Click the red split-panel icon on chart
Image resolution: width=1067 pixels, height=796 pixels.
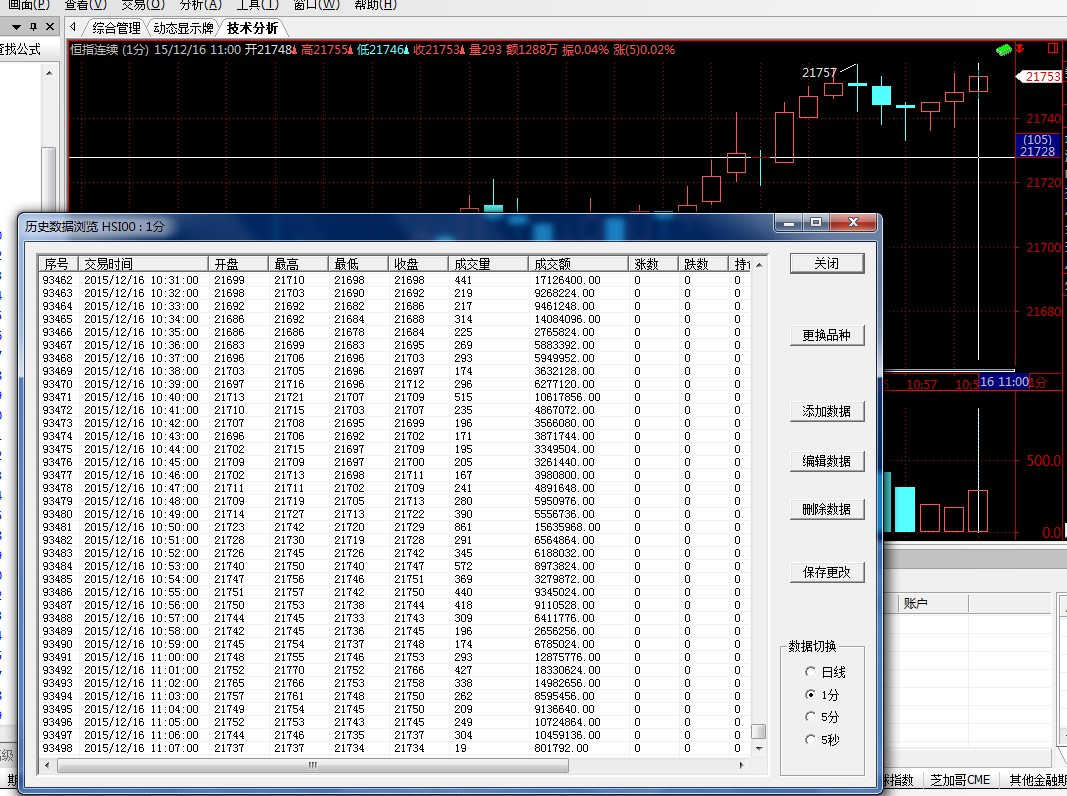(x=1052, y=48)
